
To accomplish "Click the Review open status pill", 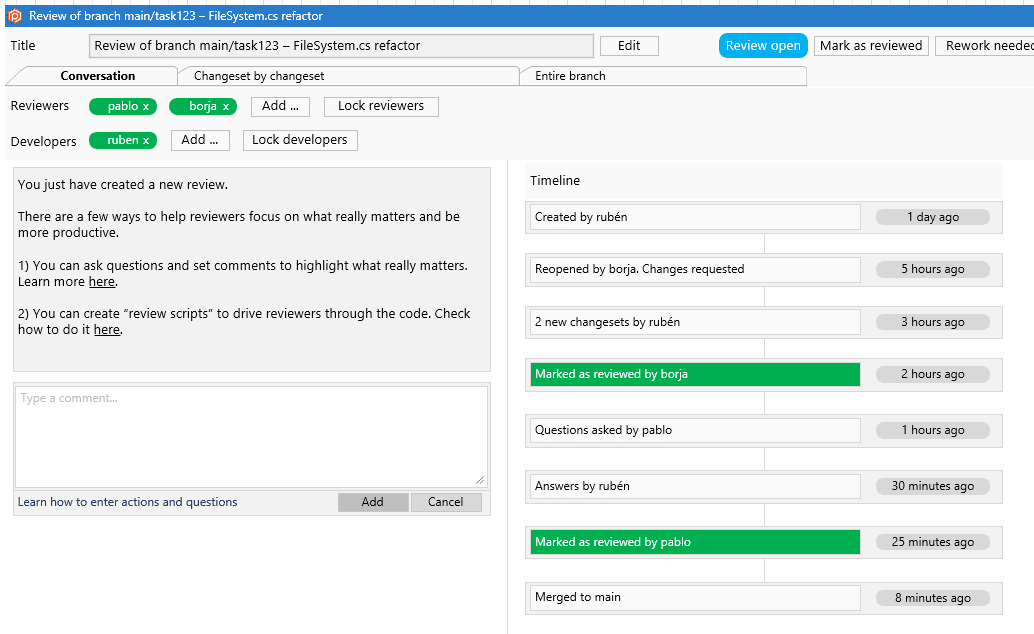I will click(762, 45).
